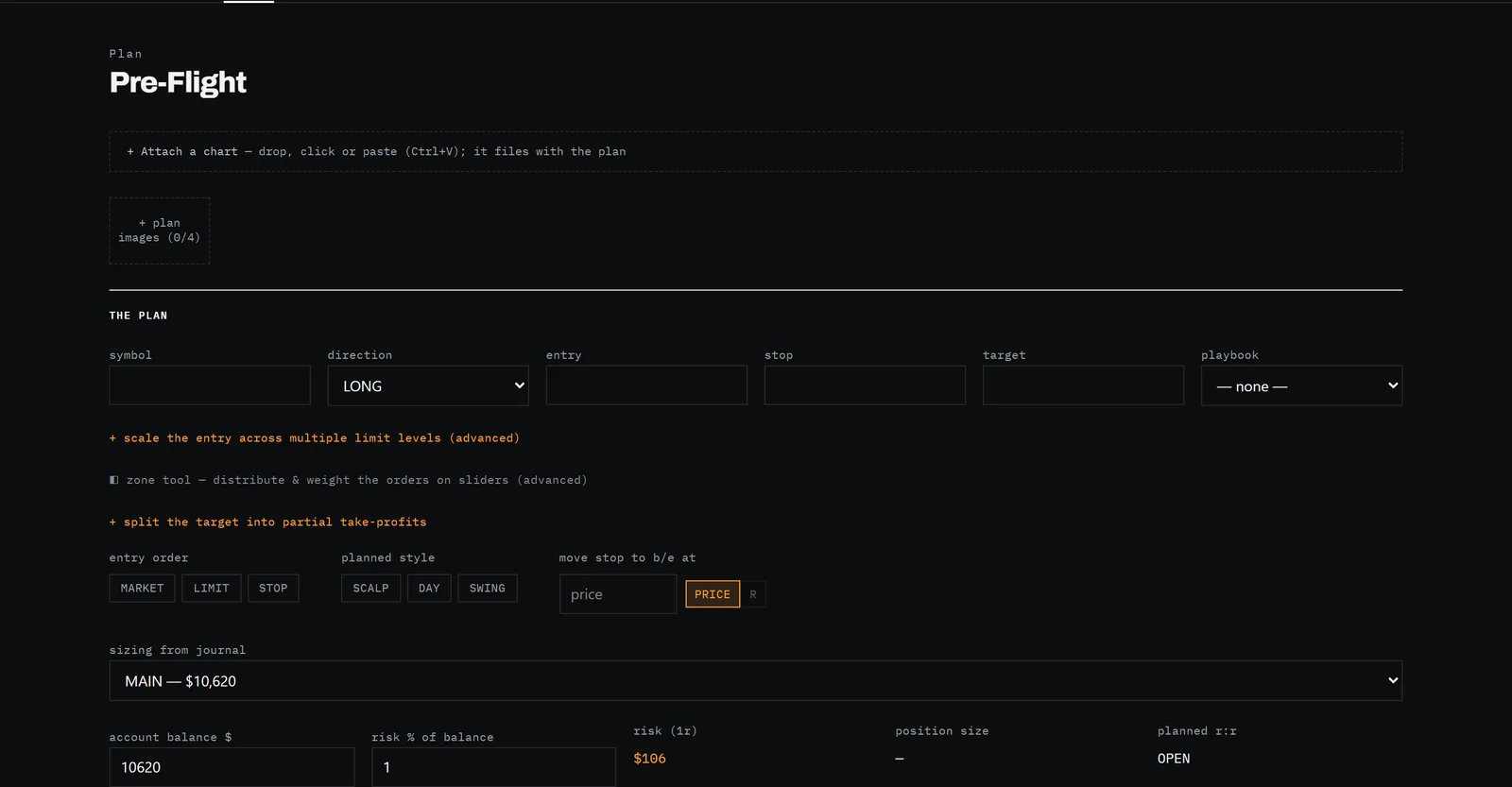Select LIMIT entry order
The width and height of the screenshot is (1512, 787).
click(212, 588)
